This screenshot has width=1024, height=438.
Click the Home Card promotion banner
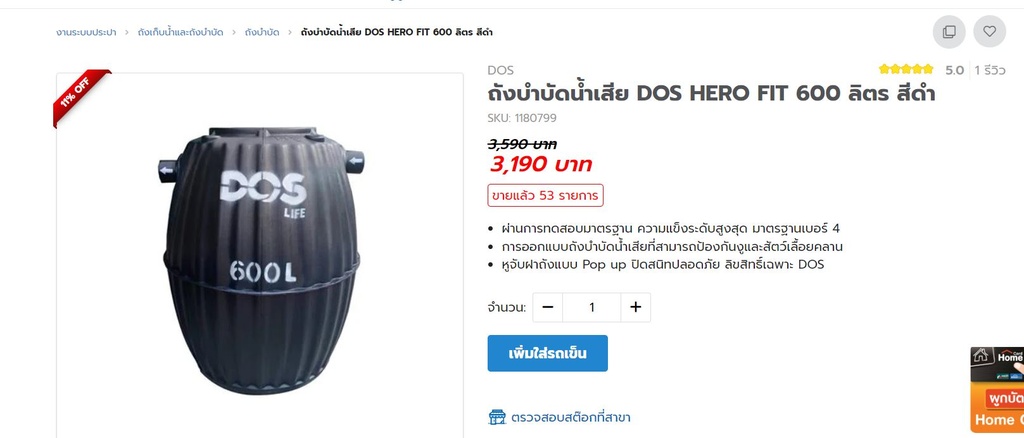pyautogui.click(x=997, y=390)
